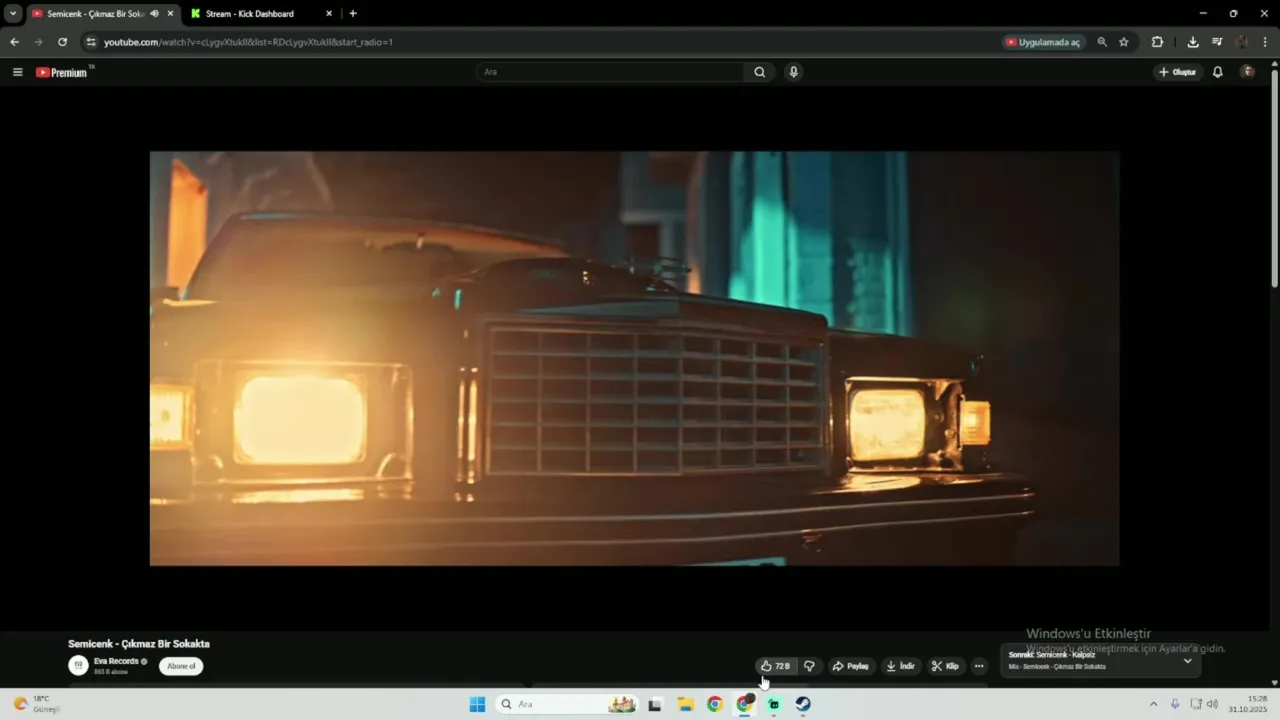Open Windows Start menu

tap(477, 704)
